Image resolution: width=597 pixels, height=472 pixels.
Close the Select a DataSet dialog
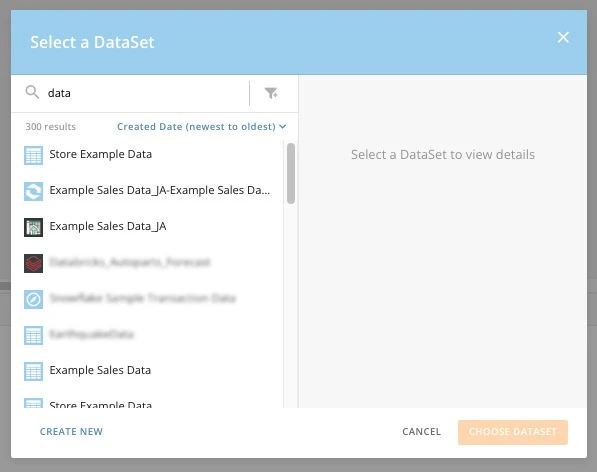(563, 37)
